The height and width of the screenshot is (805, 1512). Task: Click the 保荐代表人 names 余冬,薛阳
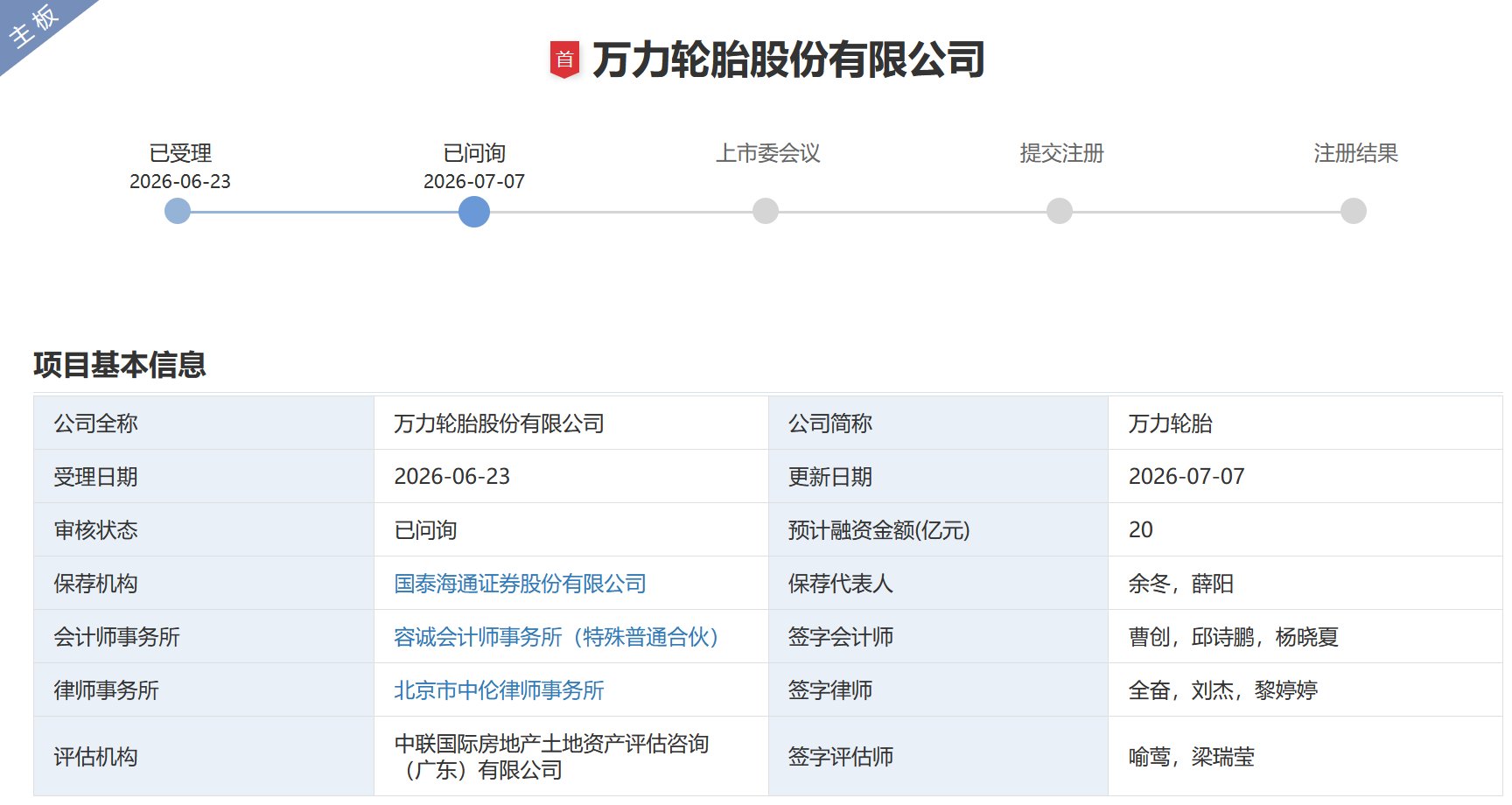click(1181, 584)
